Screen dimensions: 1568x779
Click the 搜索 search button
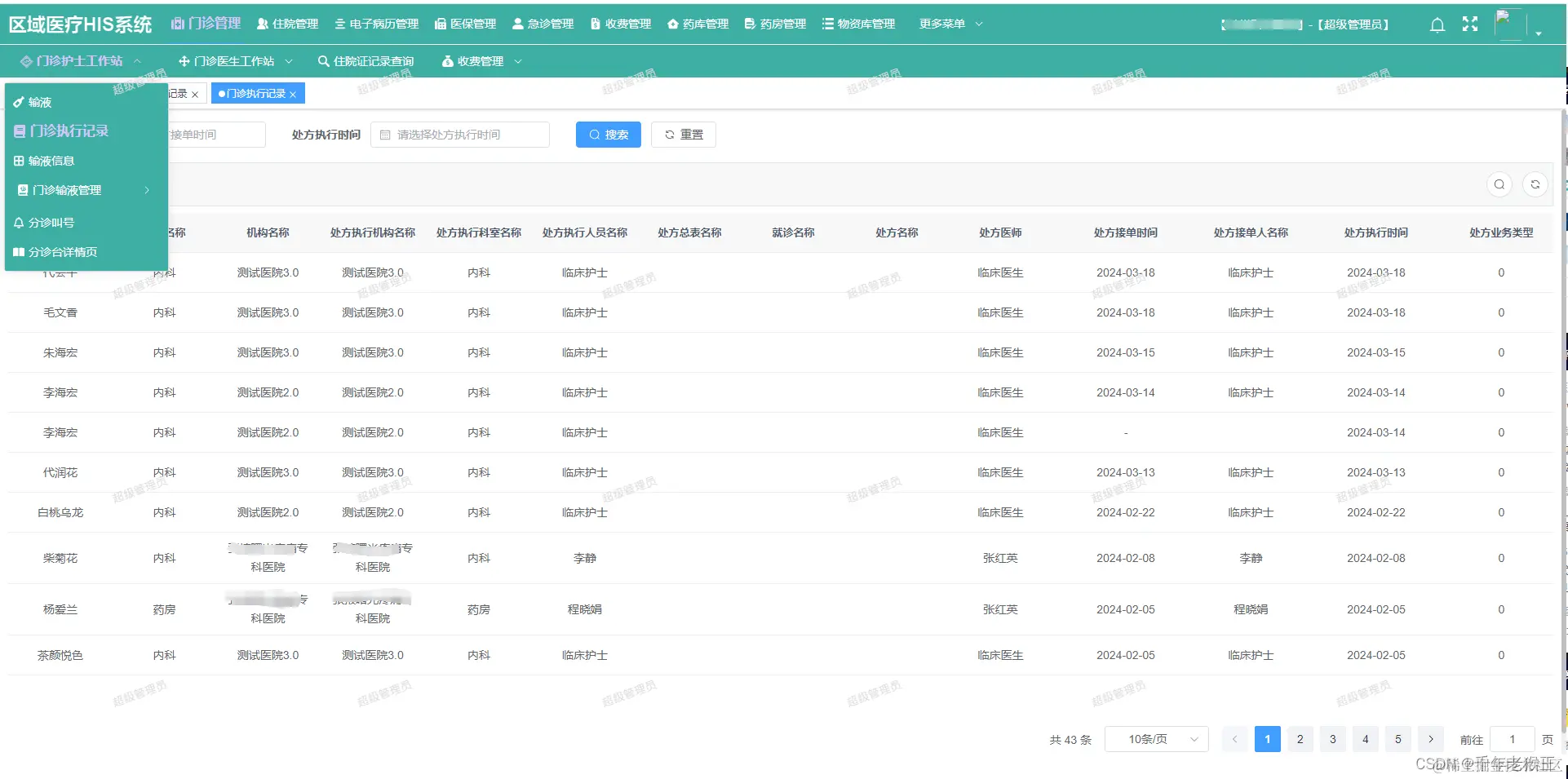pyautogui.click(x=608, y=134)
